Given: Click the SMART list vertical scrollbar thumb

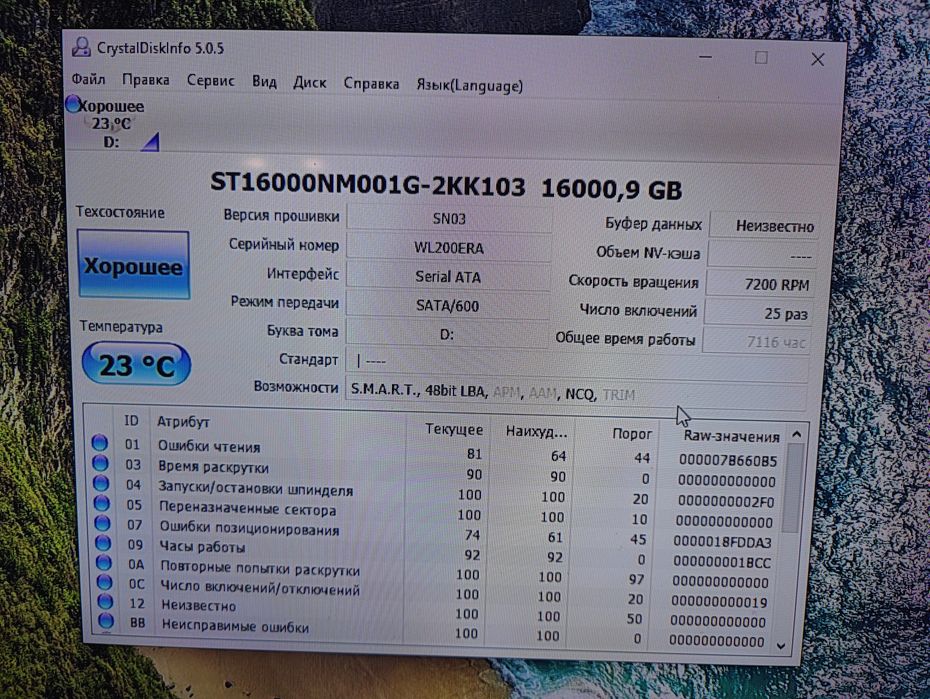Looking at the screenshot, I should coord(793,489).
